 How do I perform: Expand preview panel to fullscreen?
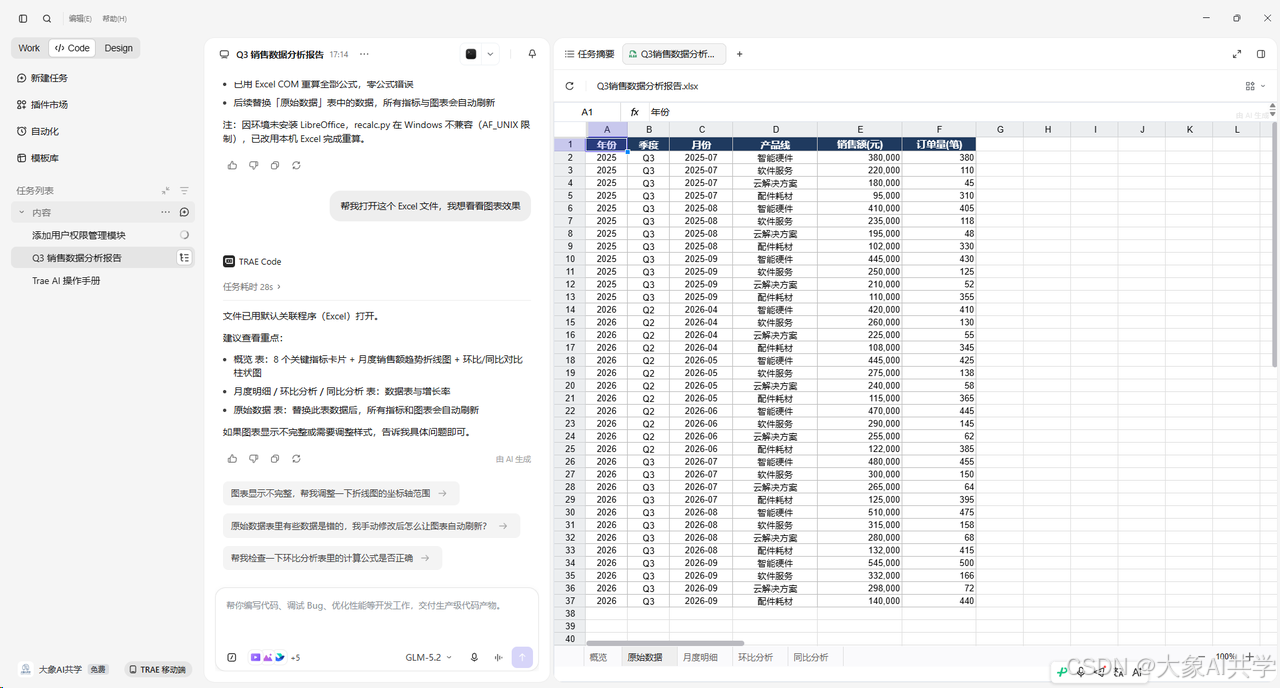1237,54
